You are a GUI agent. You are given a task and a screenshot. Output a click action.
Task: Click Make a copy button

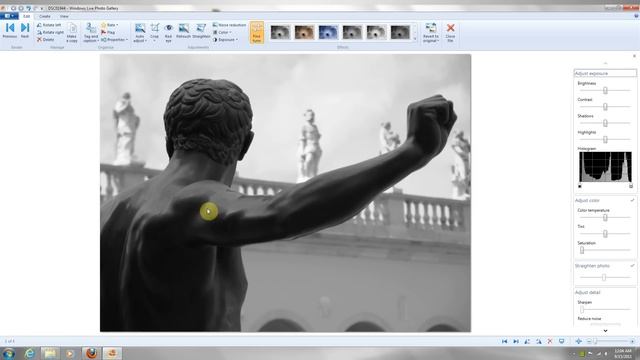(x=72, y=33)
